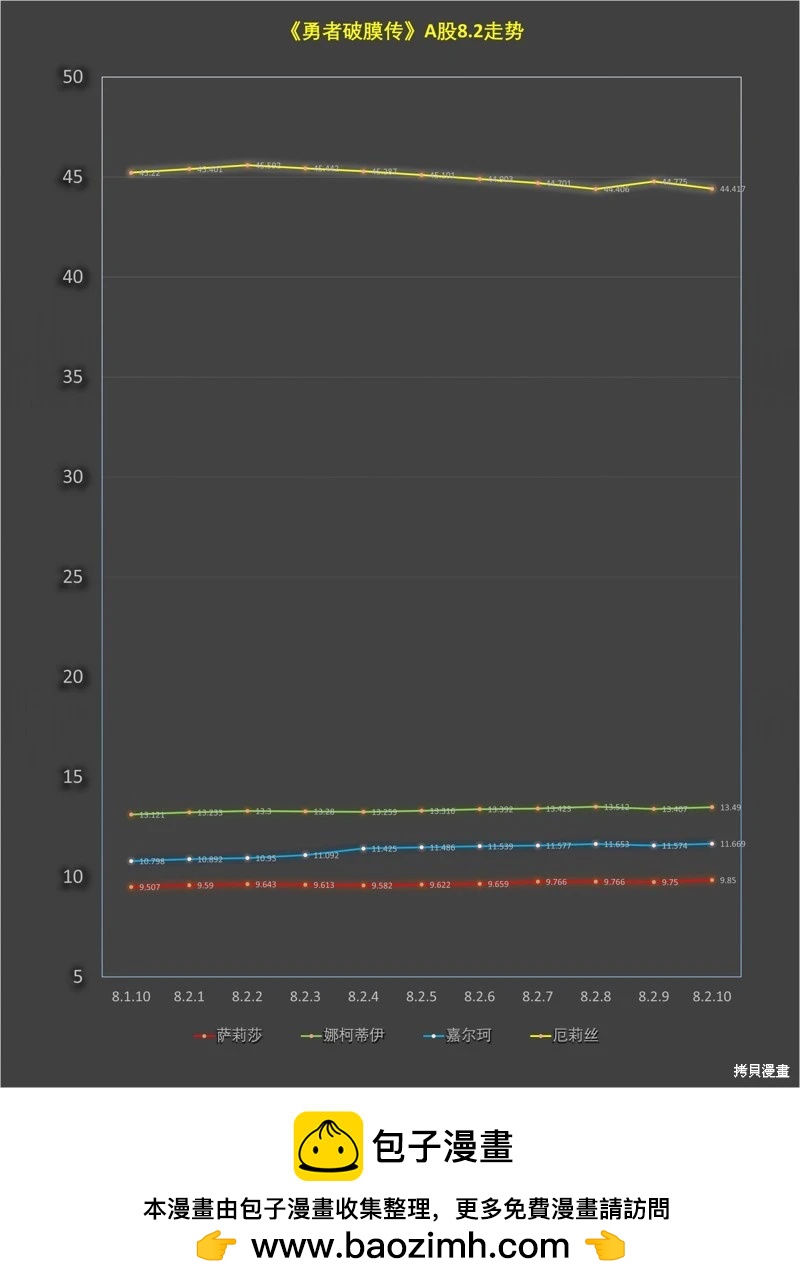Open the www.baozimh.com link
The height and width of the screenshot is (1288, 800).
(409, 1246)
